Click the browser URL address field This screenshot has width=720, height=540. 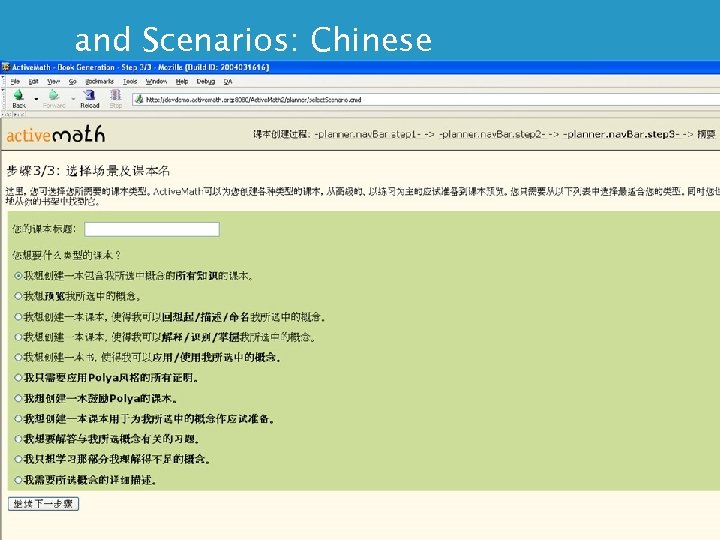pyautogui.click(x=426, y=99)
